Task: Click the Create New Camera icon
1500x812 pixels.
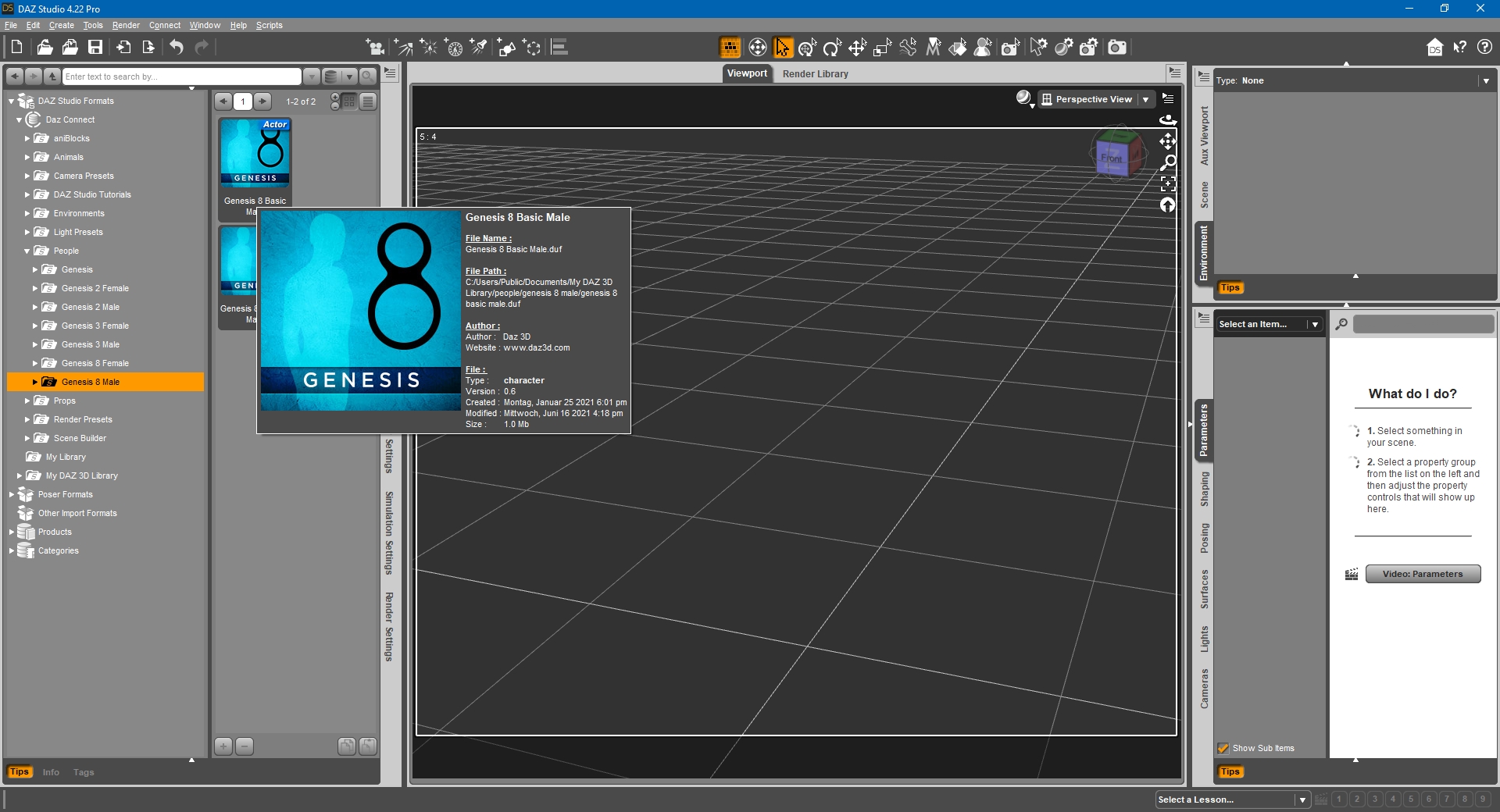Action: coord(376,48)
